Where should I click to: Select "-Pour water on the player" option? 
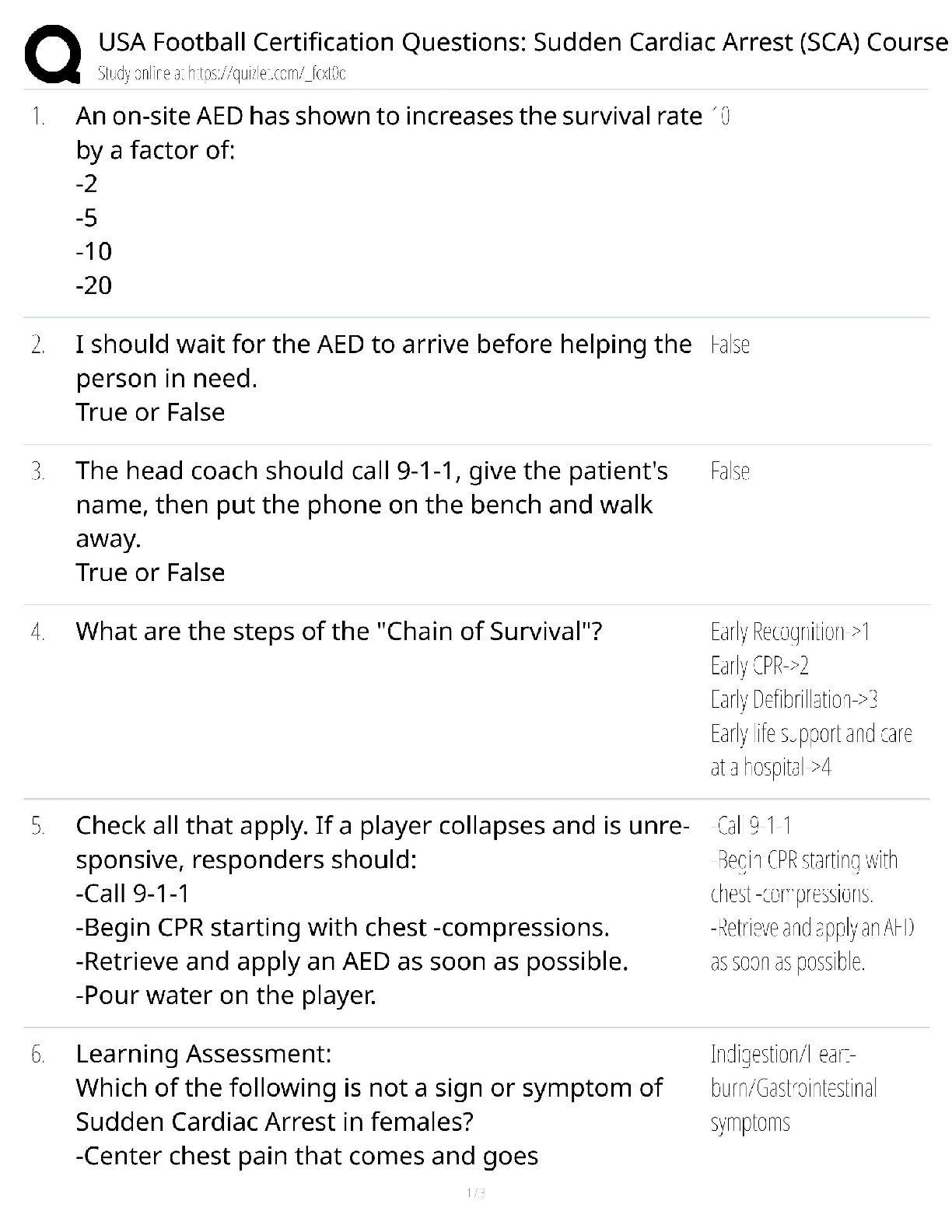(226, 995)
